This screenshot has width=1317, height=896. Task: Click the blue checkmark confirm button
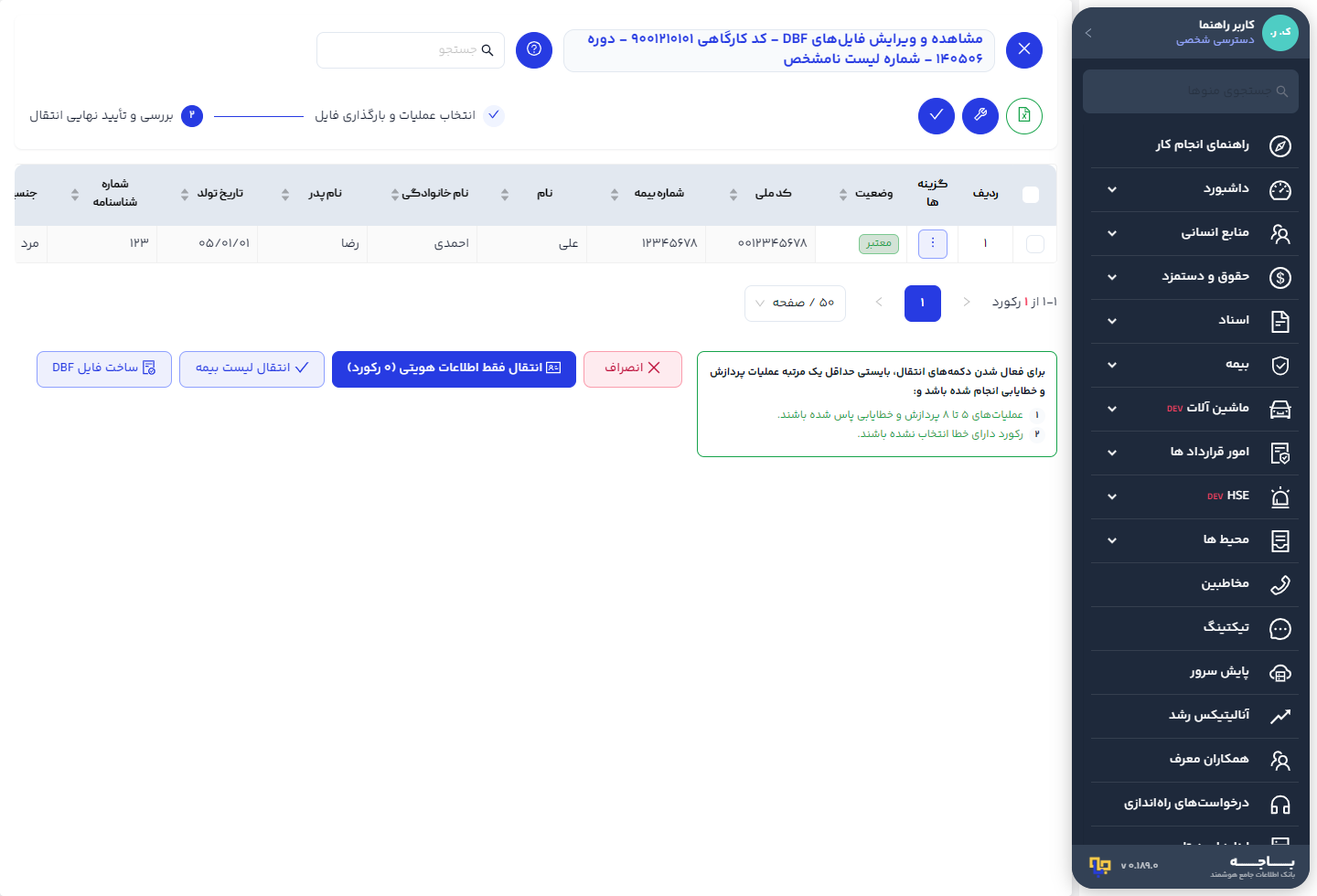[x=937, y=116]
